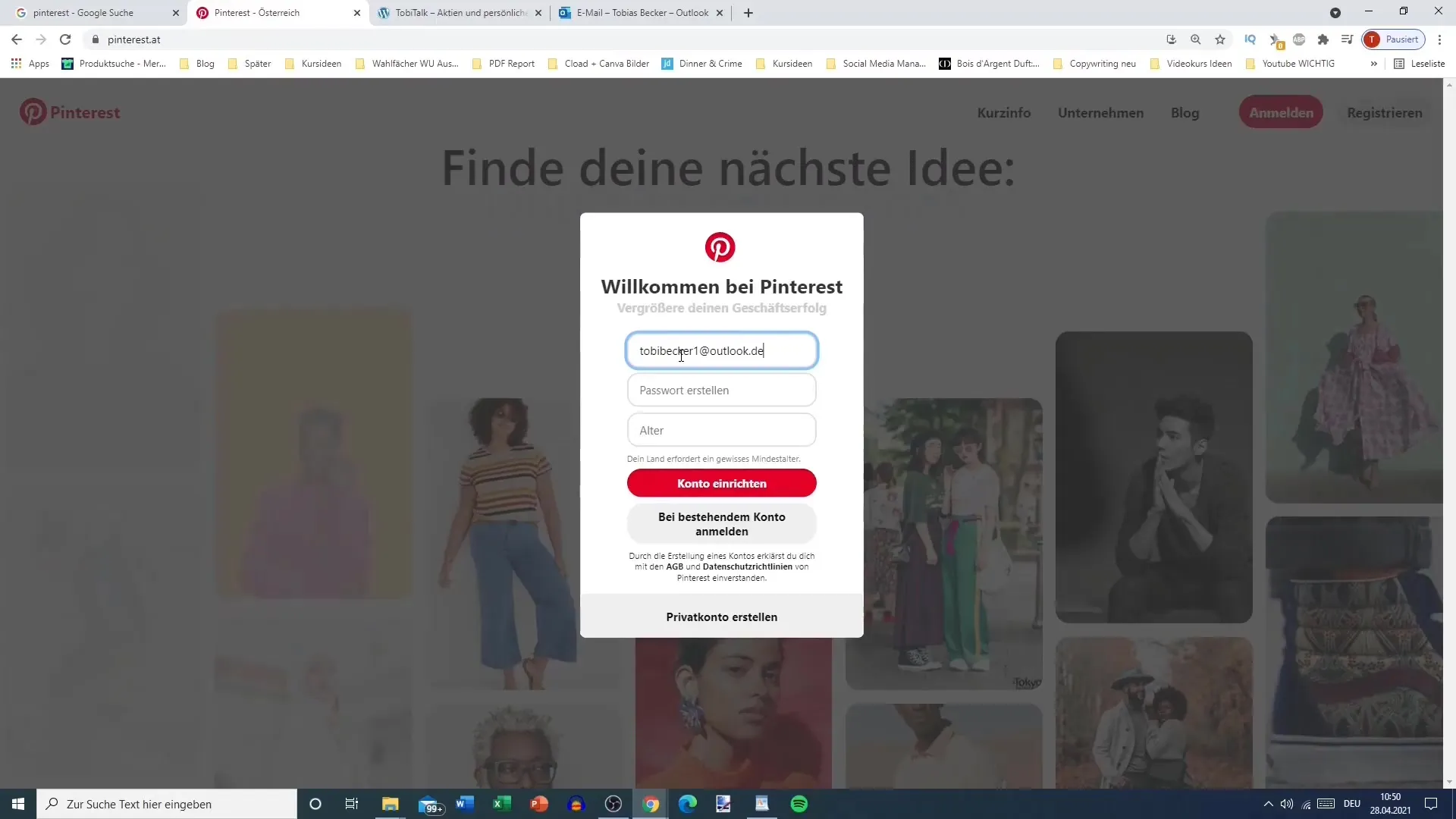Image resolution: width=1456 pixels, height=819 pixels.
Task: Reload the pinterest.at page
Action: (65, 39)
